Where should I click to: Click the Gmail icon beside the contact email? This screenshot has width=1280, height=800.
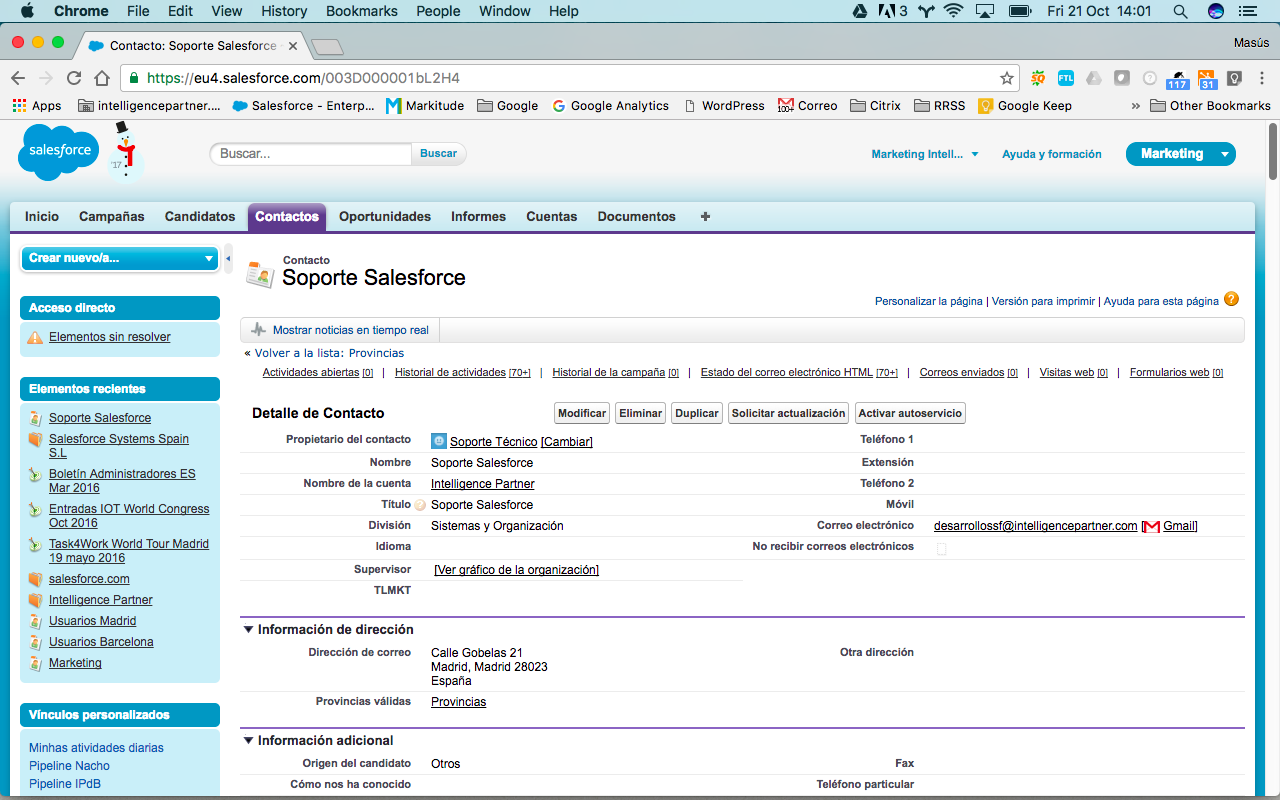coord(1151,526)
